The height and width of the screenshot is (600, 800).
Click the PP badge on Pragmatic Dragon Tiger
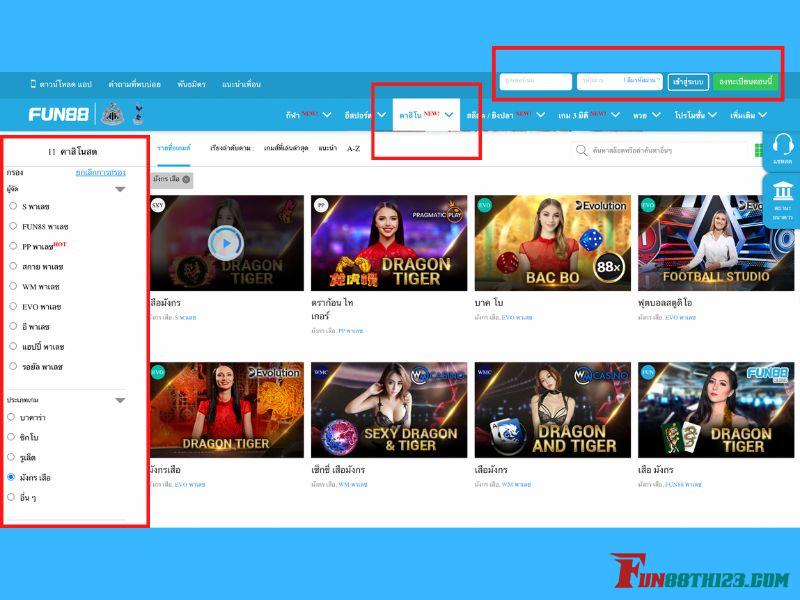coord(321,205)
